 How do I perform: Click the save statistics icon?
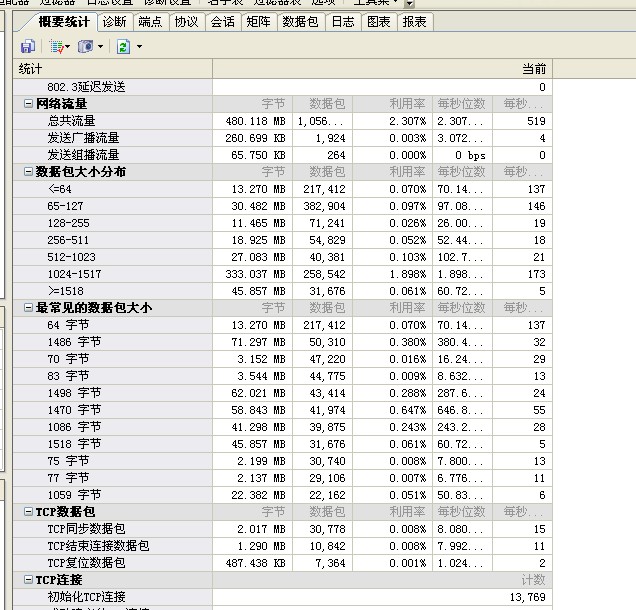28,47
